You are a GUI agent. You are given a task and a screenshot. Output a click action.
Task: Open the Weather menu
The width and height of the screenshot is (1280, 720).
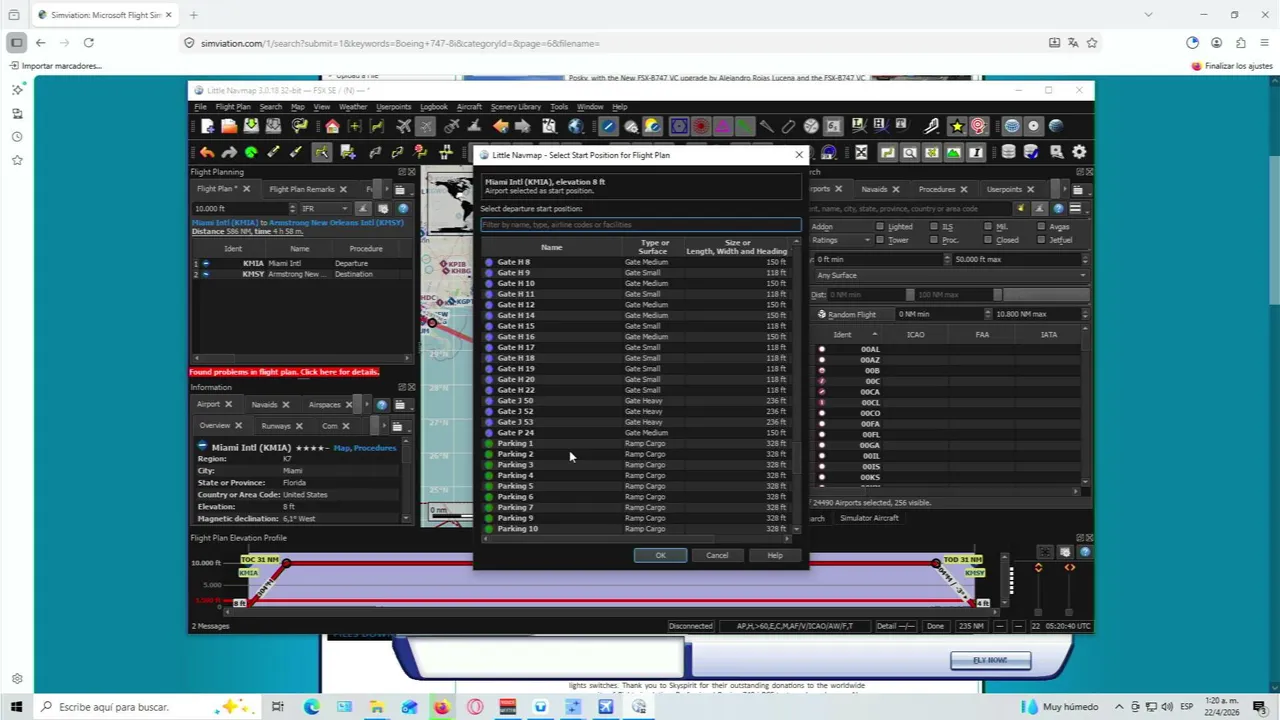tap(353, 107)
